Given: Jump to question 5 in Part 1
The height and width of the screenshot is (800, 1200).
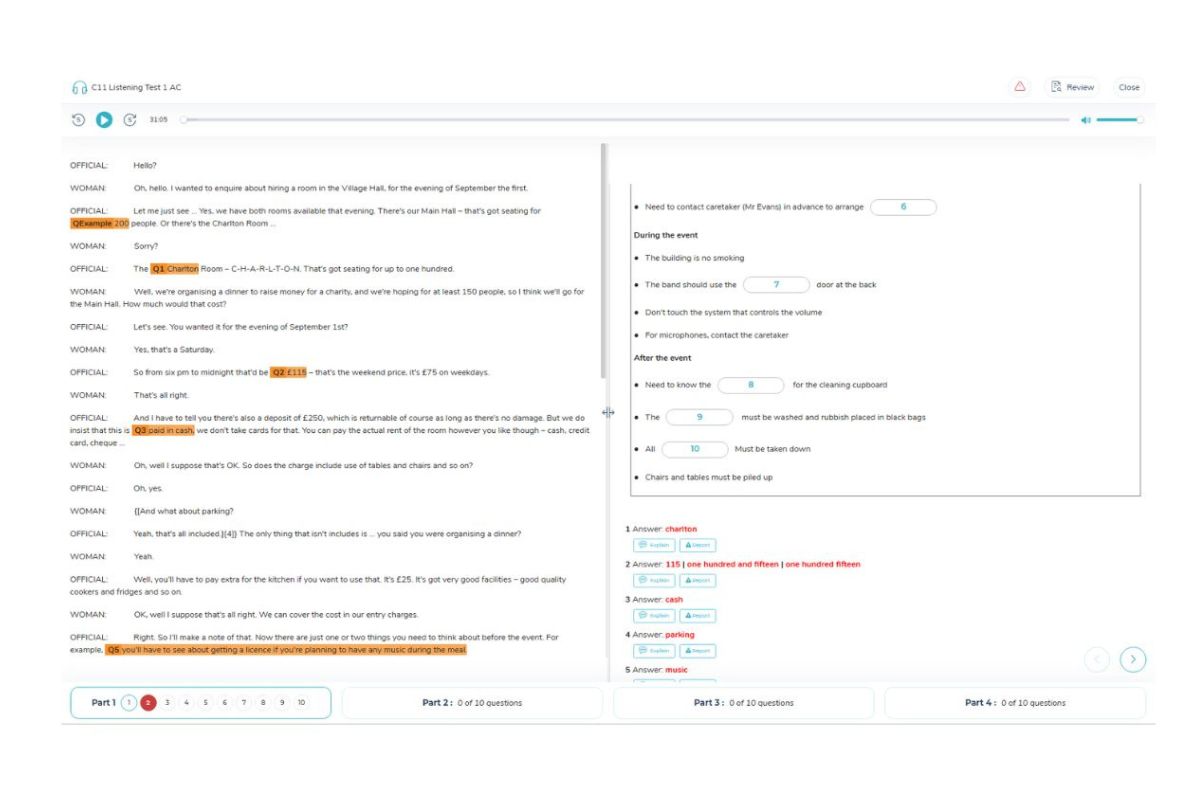Looking at the screenshot, I should 206,703.
